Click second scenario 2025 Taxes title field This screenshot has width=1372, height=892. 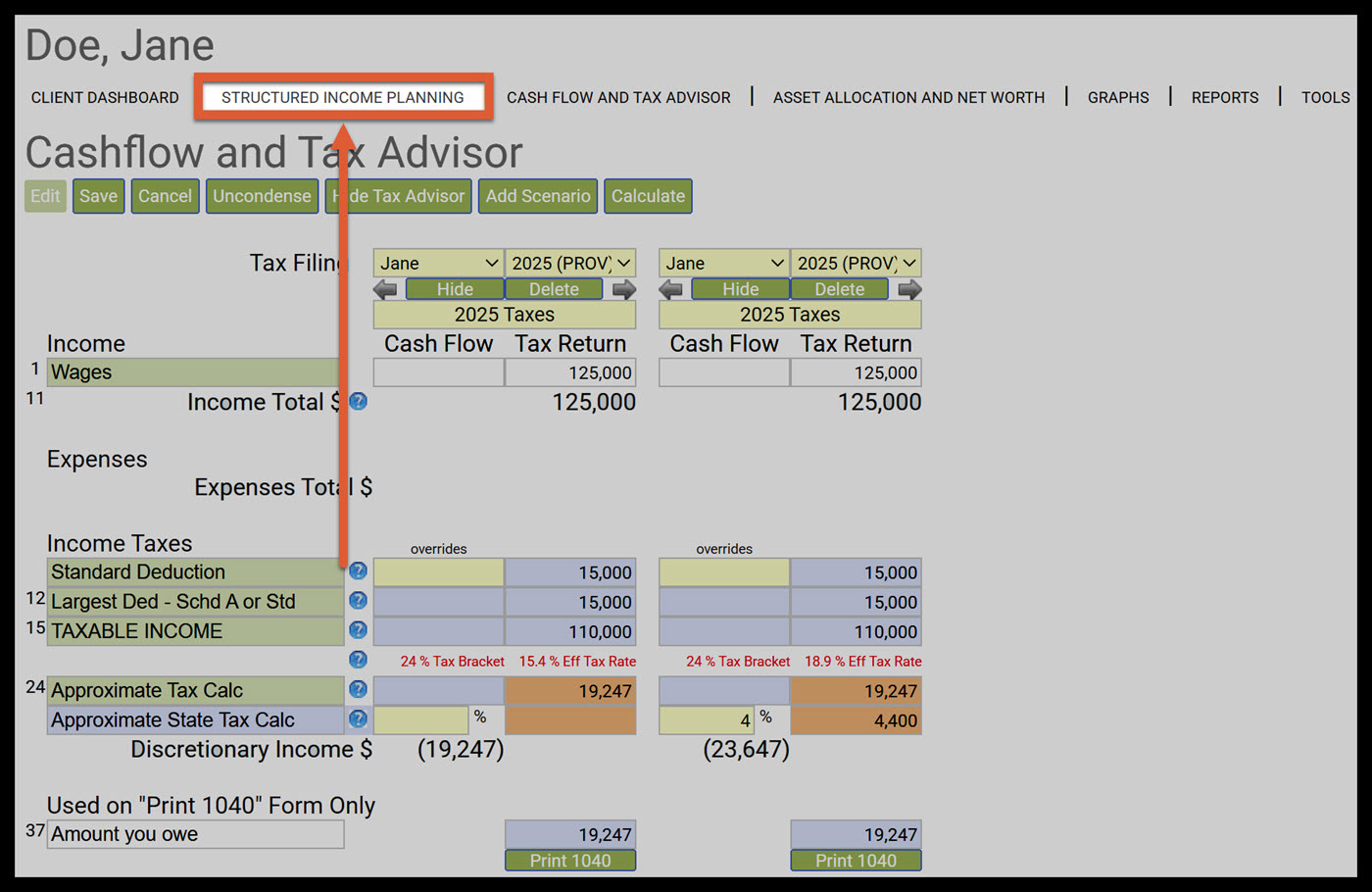click(x=790, y=315)
